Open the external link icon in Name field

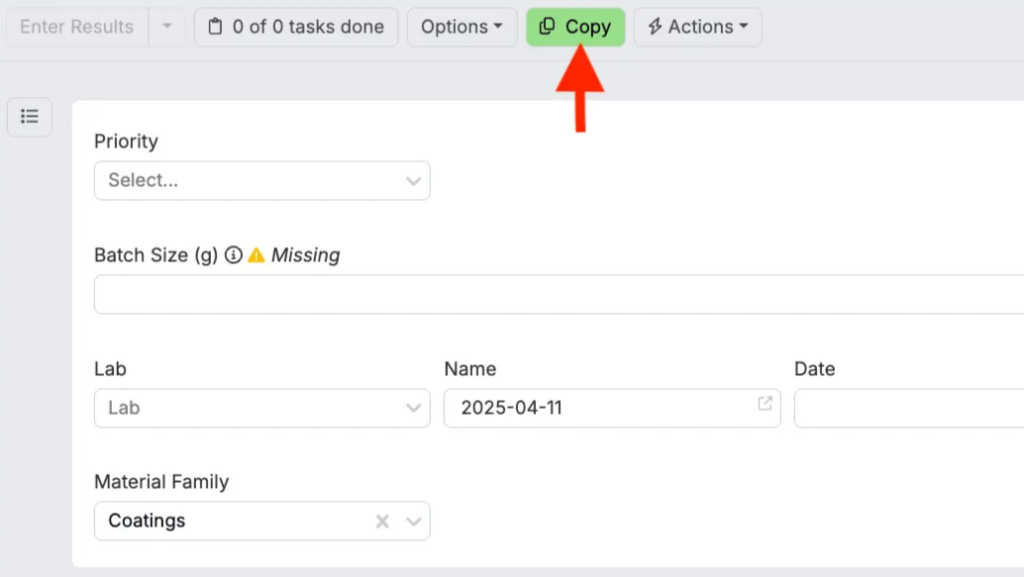765,404
